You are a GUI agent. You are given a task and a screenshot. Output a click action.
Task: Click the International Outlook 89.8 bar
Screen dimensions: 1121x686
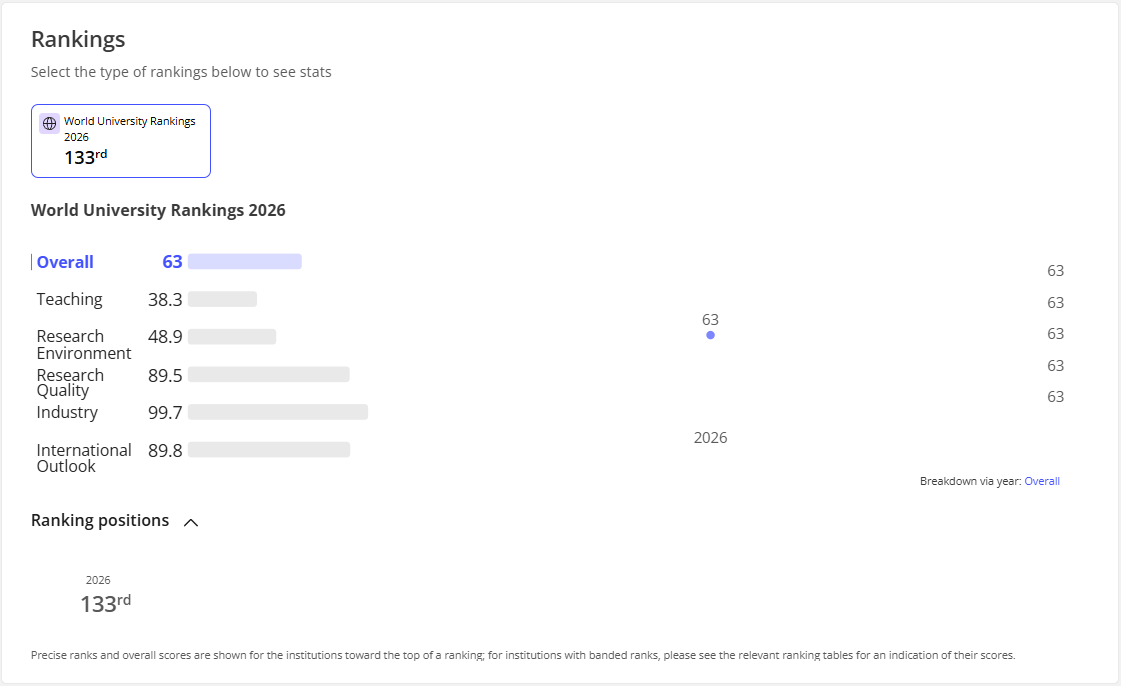click(x=269, y=449)
